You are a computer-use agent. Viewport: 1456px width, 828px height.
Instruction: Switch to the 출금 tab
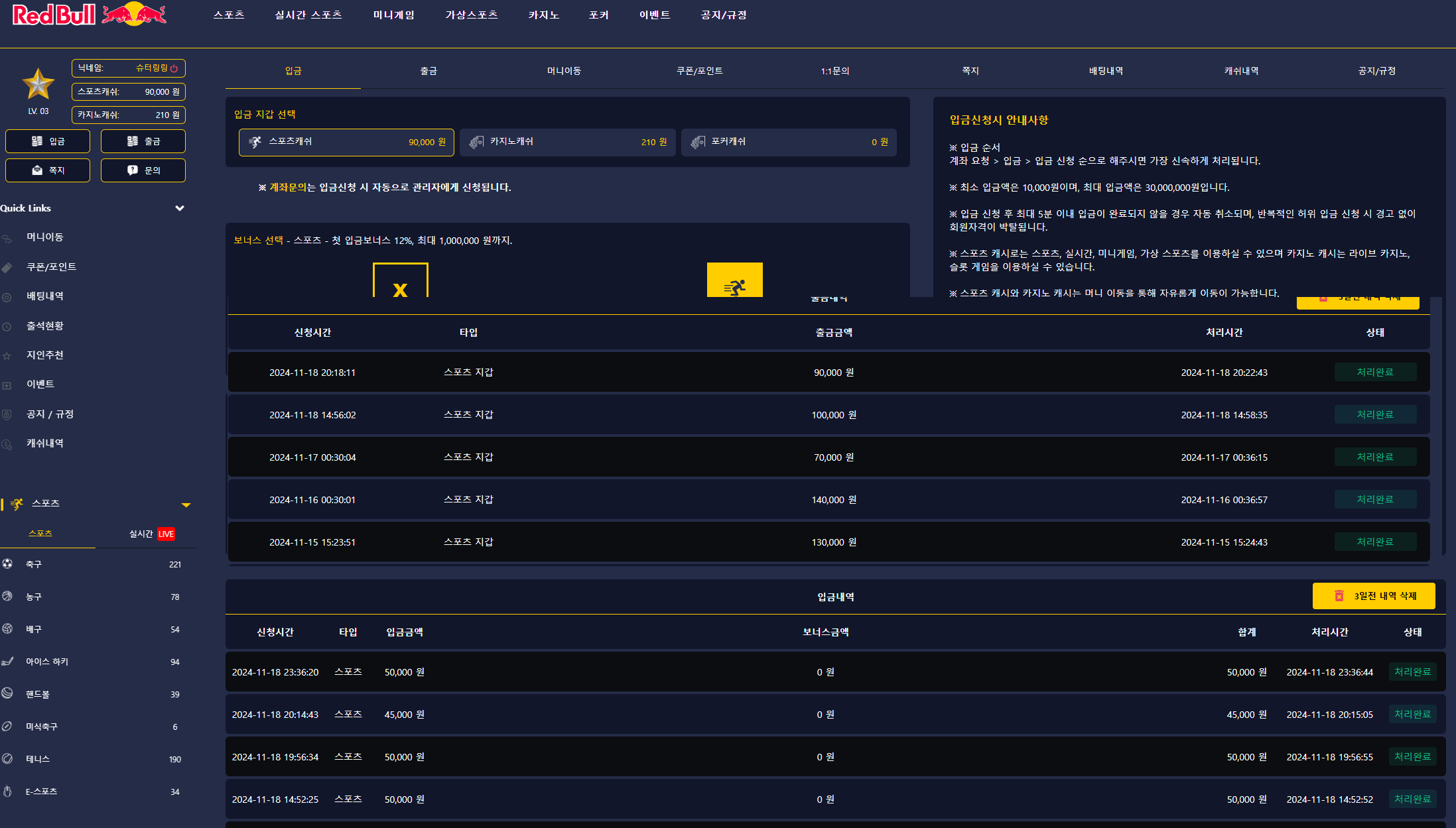(x=429, y=71)
